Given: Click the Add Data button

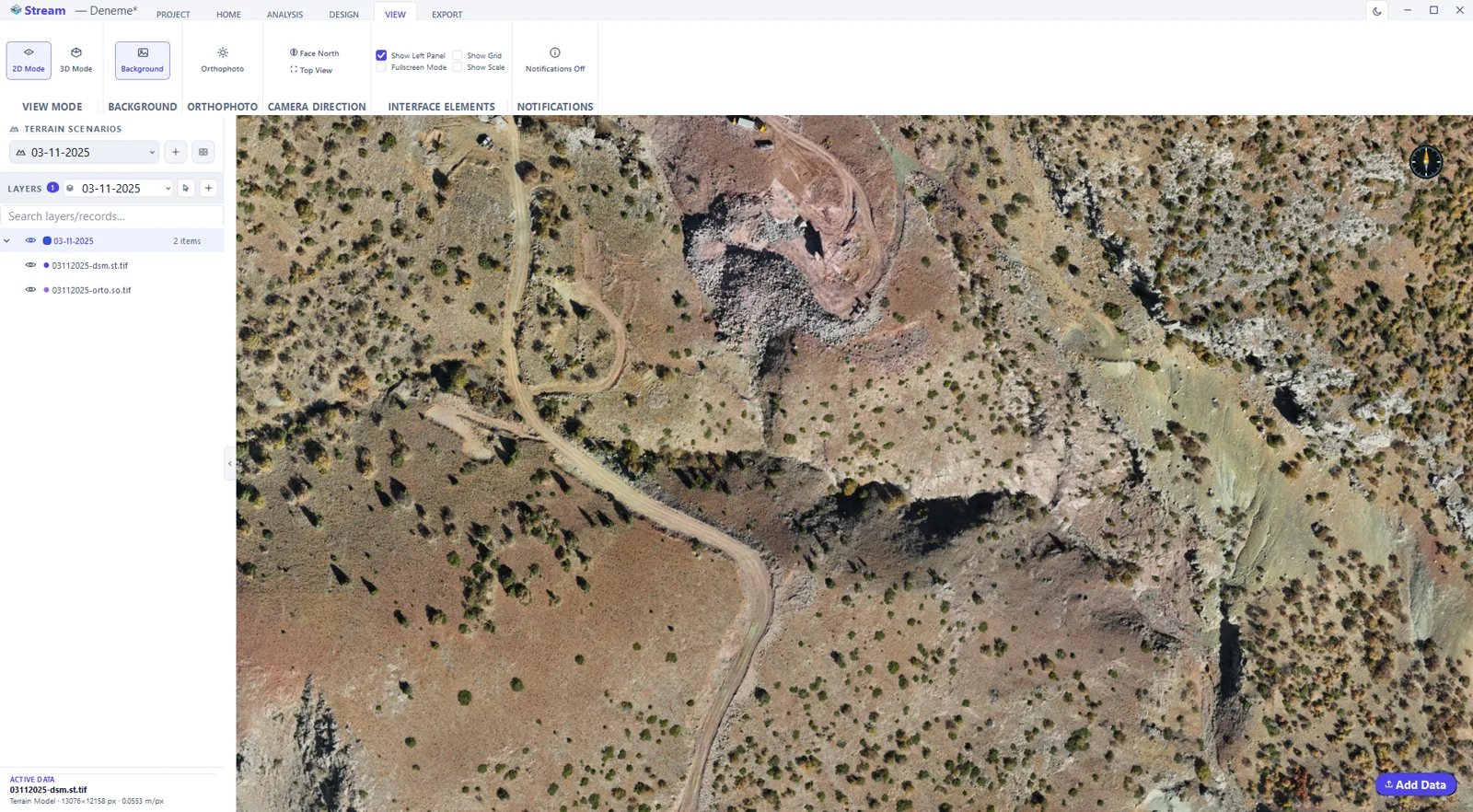Looking at the screenshot, I should point(1416,784).
